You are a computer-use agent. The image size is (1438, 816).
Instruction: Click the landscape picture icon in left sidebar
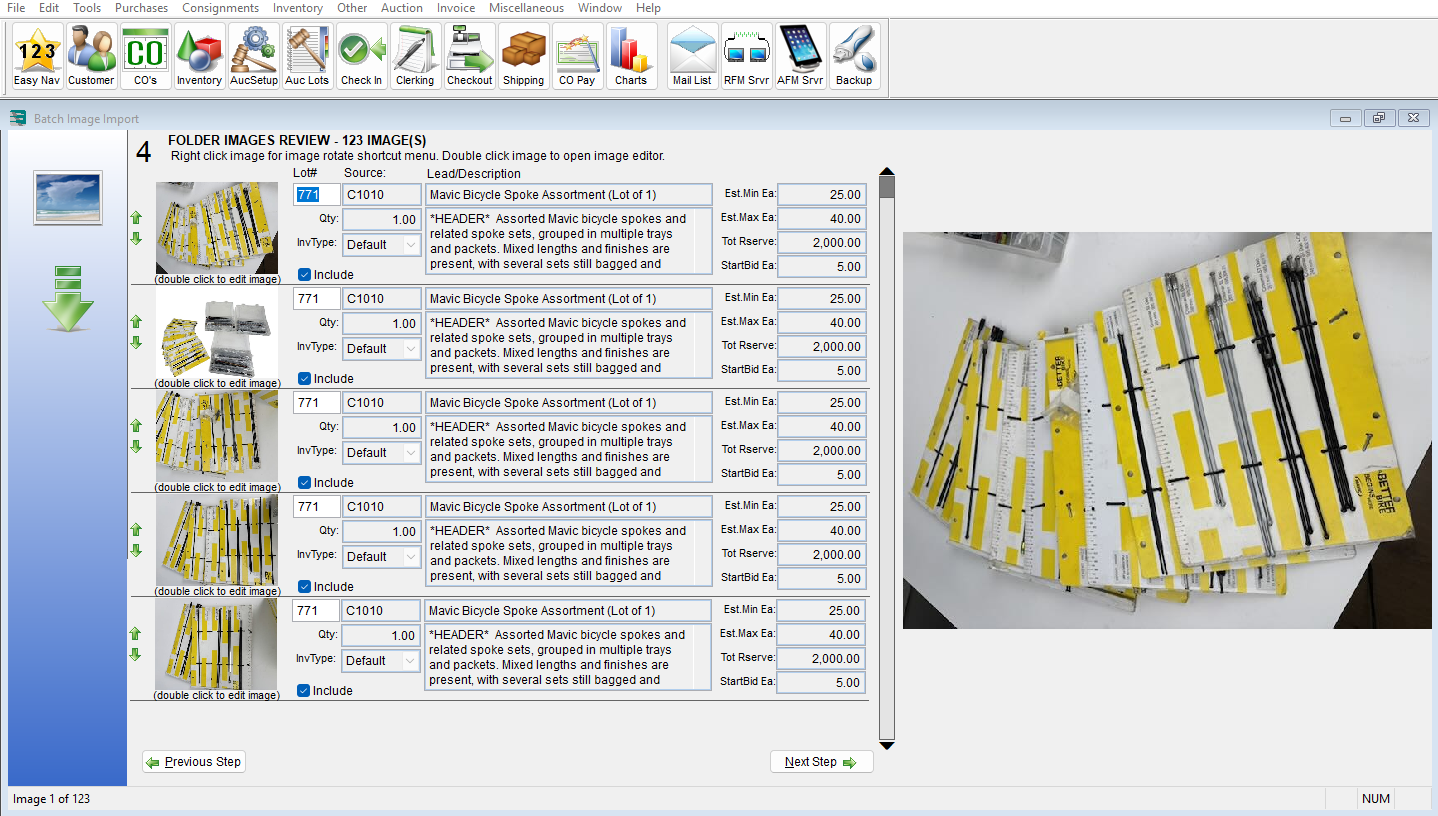68,197
